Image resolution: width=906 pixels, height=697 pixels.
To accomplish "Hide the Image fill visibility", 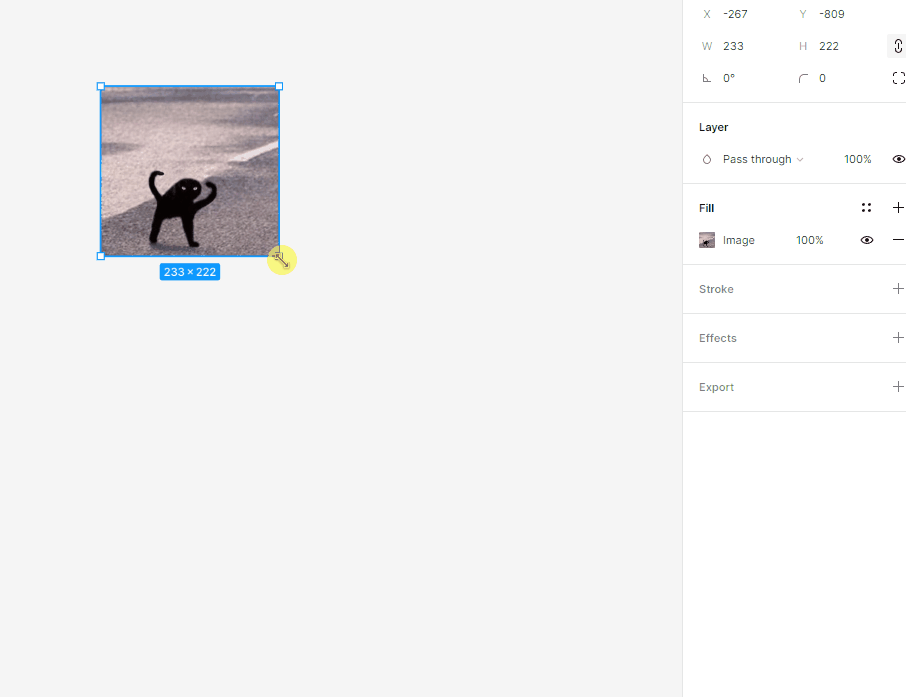I will 867,240.
